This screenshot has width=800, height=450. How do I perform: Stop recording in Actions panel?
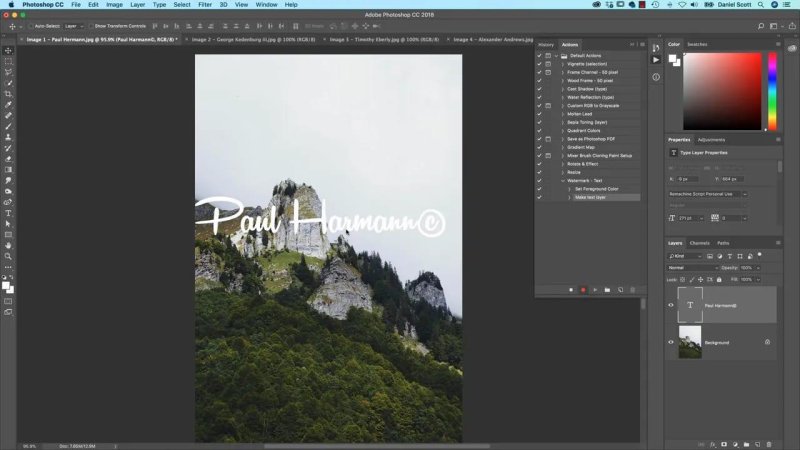click(571, 290)
